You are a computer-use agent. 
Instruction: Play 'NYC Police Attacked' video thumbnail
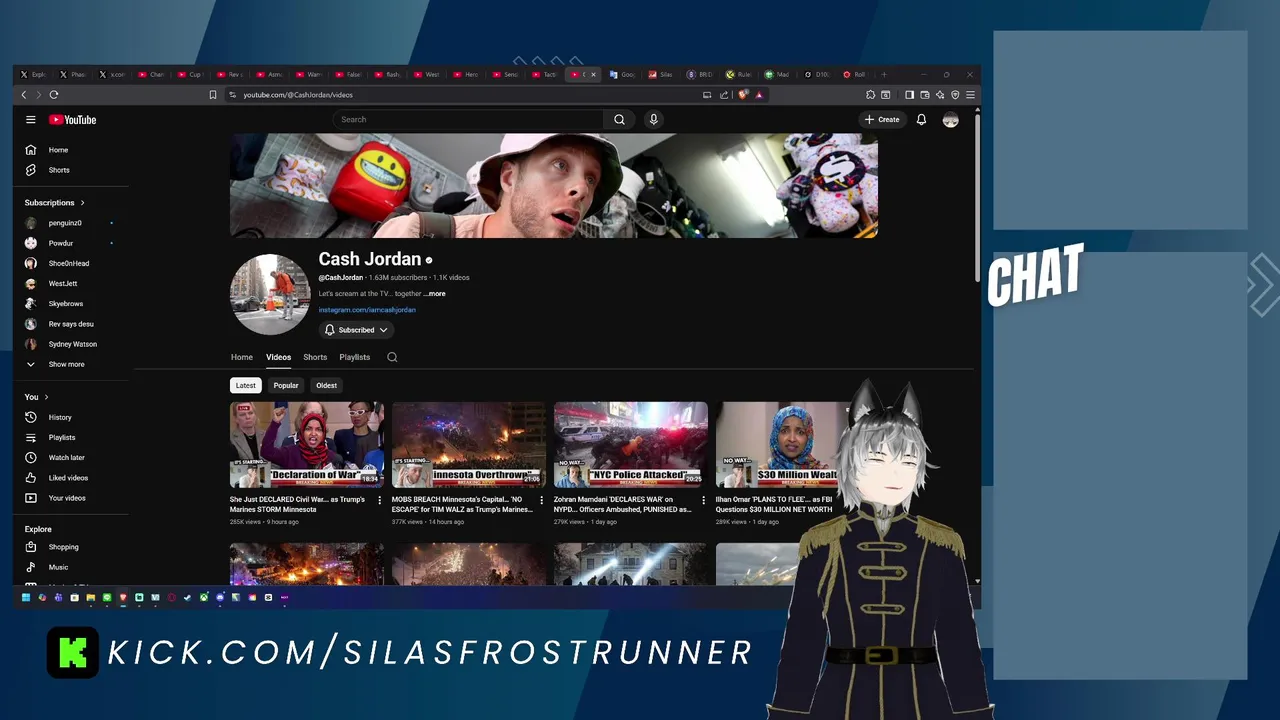[x=631, y=445]
